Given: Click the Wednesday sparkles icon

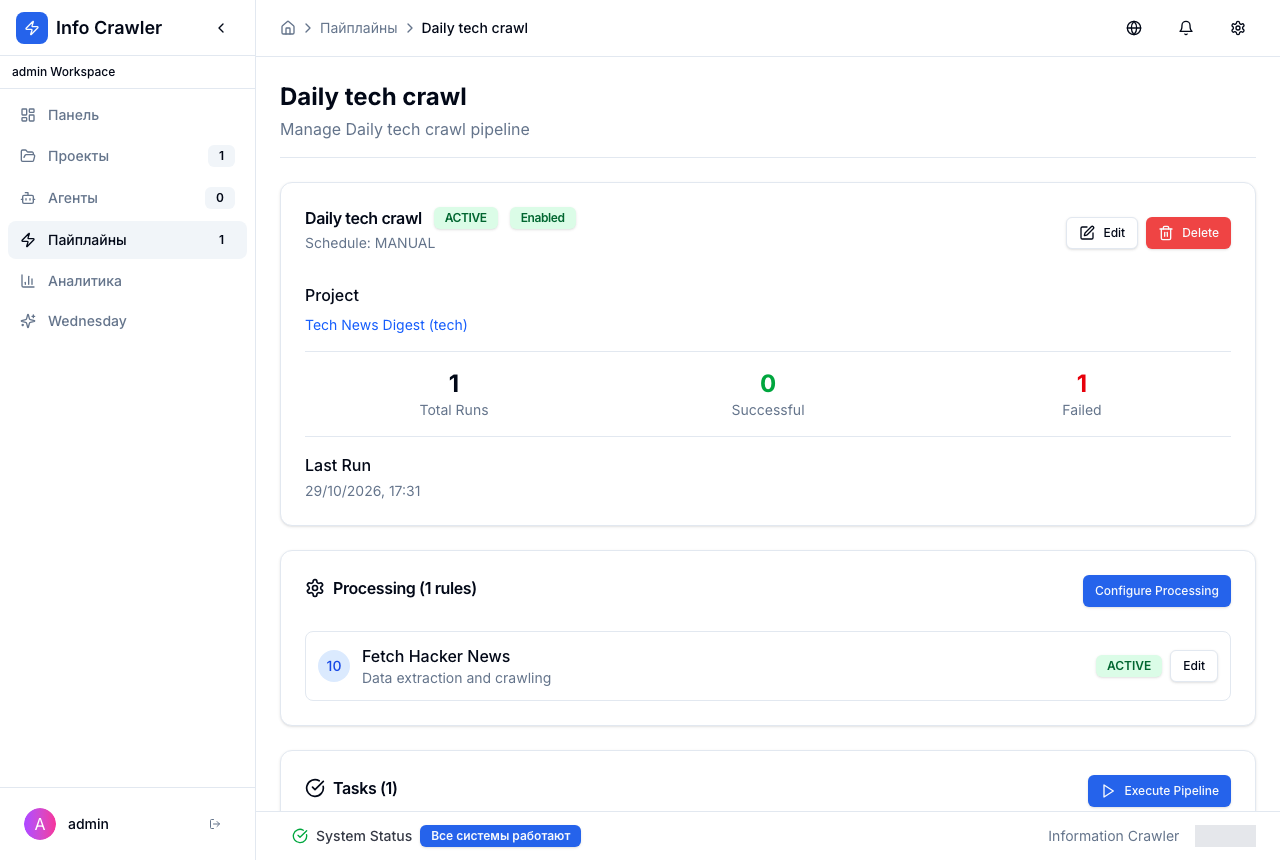Looking at the screenshot, I should pos(28,321).
